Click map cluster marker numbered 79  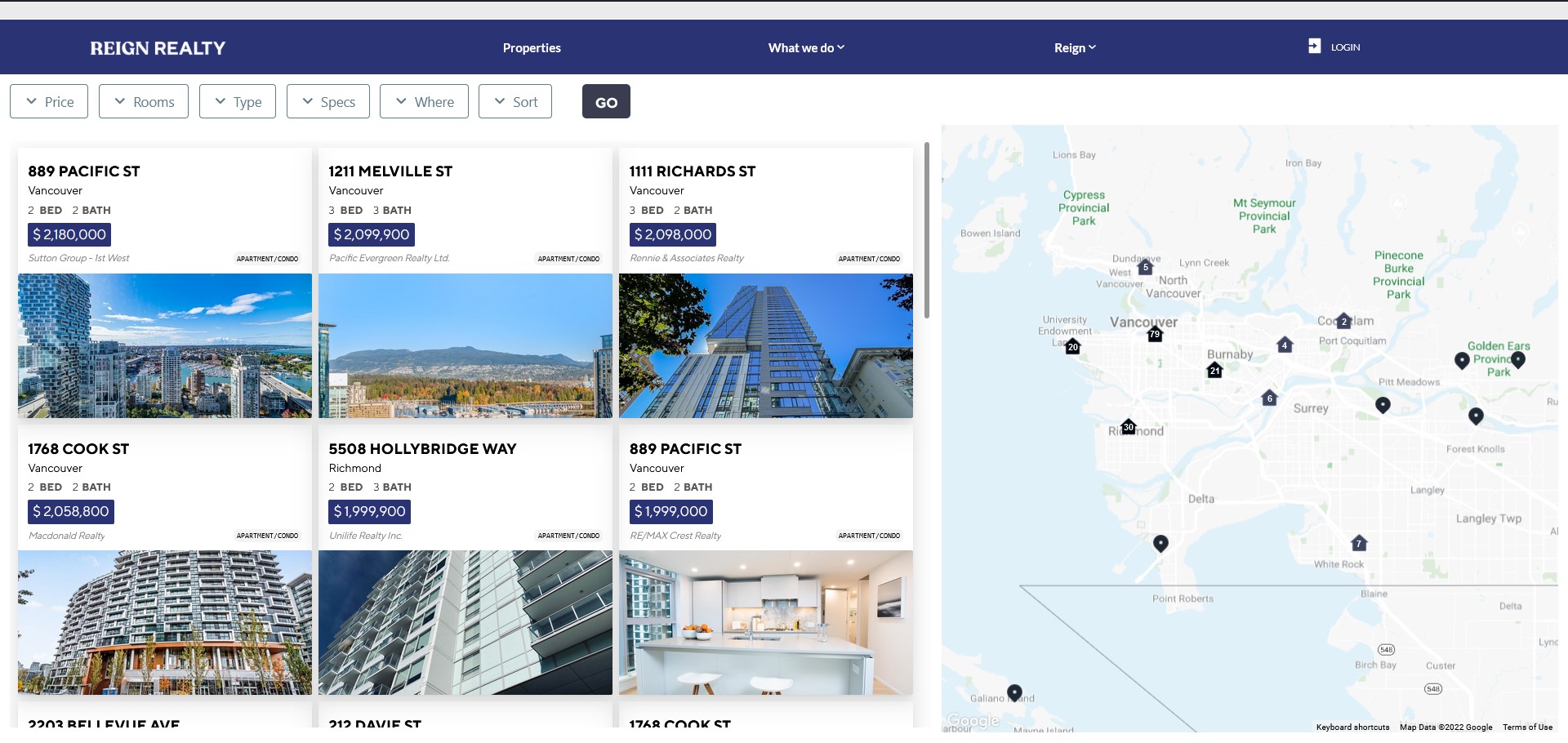[1155, 334]
